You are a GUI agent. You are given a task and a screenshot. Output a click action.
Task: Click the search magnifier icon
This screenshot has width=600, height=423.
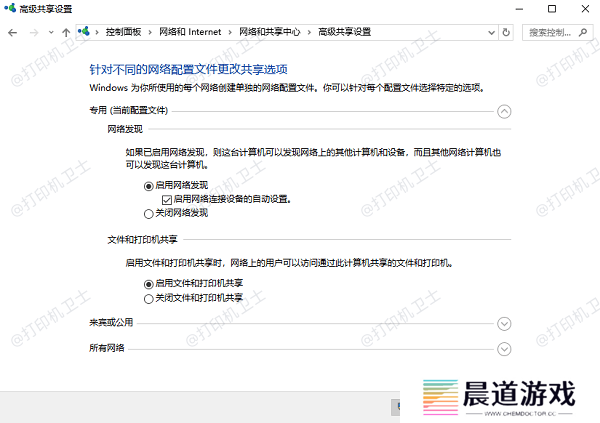583,33
